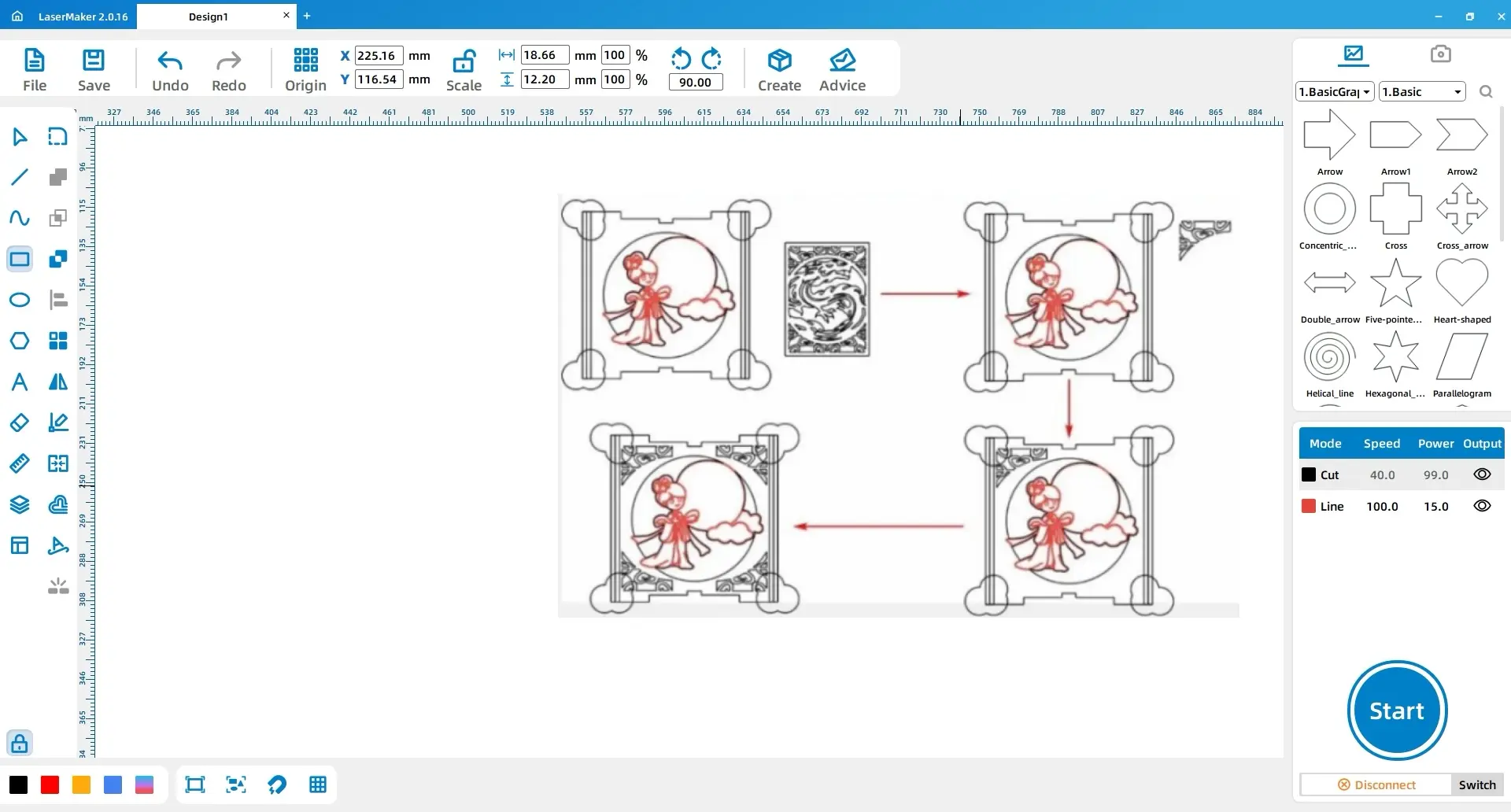This screenshot has height=812, width=1511.
Task: Open the camera panel tab
Action: (1440, 54)
